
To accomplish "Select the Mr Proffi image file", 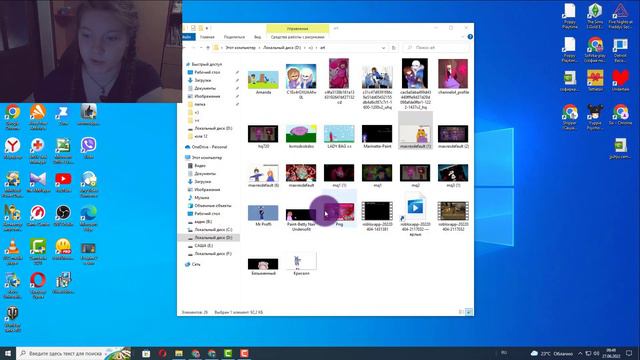I will pos(263,216).
